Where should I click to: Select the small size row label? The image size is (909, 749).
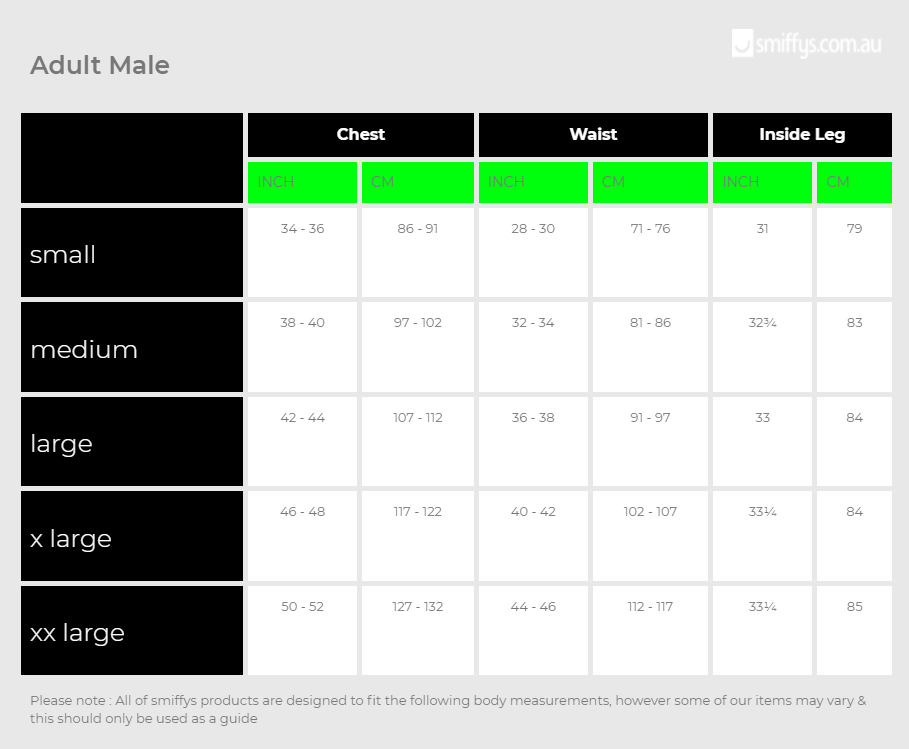pyautogui.click(x=132, y=253)
